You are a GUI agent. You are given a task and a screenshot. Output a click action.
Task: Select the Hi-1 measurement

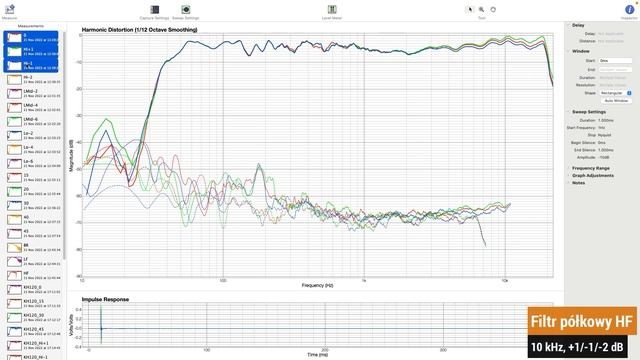pos(31,65)
